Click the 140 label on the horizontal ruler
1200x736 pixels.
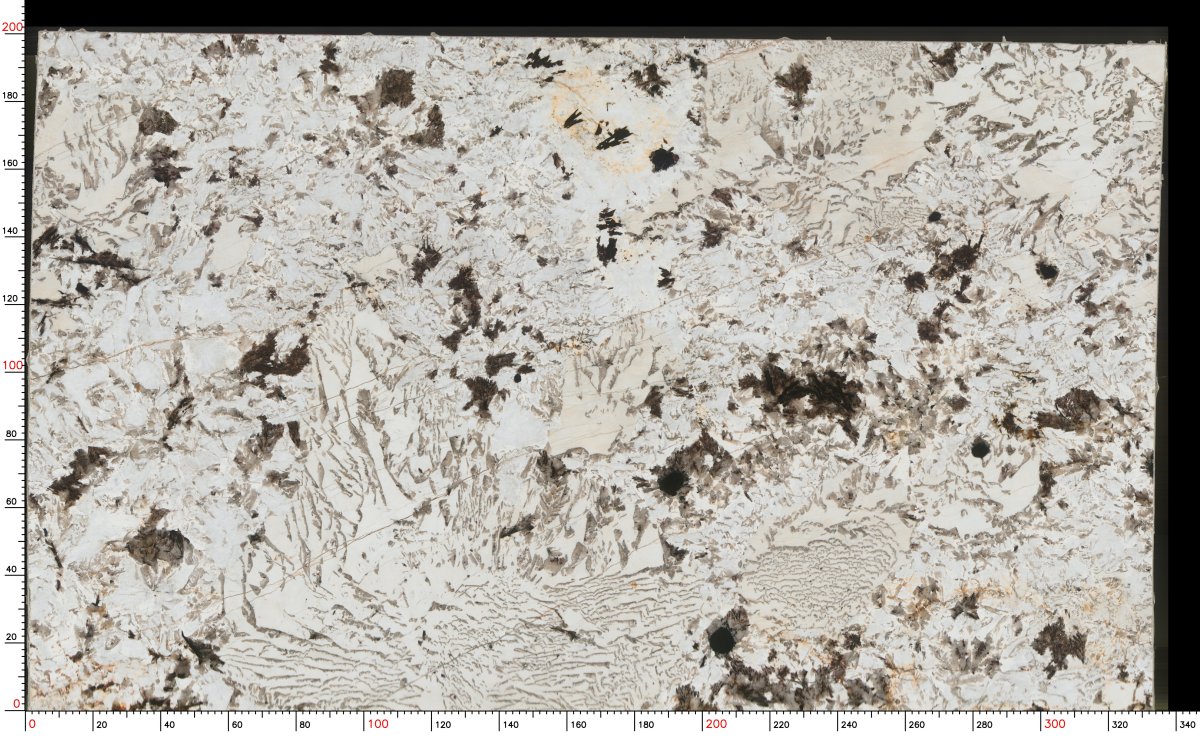pos(513,724)
